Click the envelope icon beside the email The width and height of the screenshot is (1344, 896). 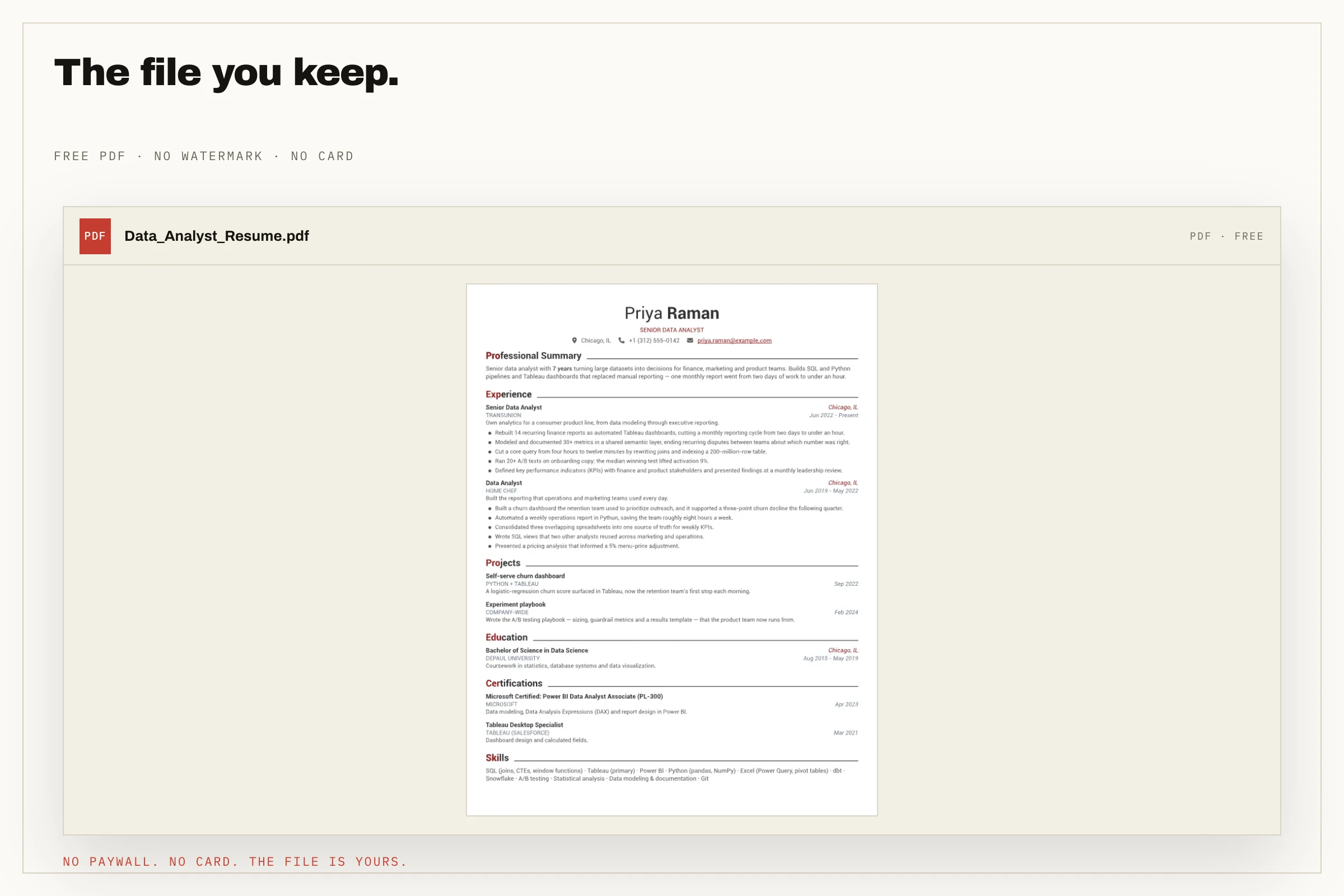pos(690,340)
